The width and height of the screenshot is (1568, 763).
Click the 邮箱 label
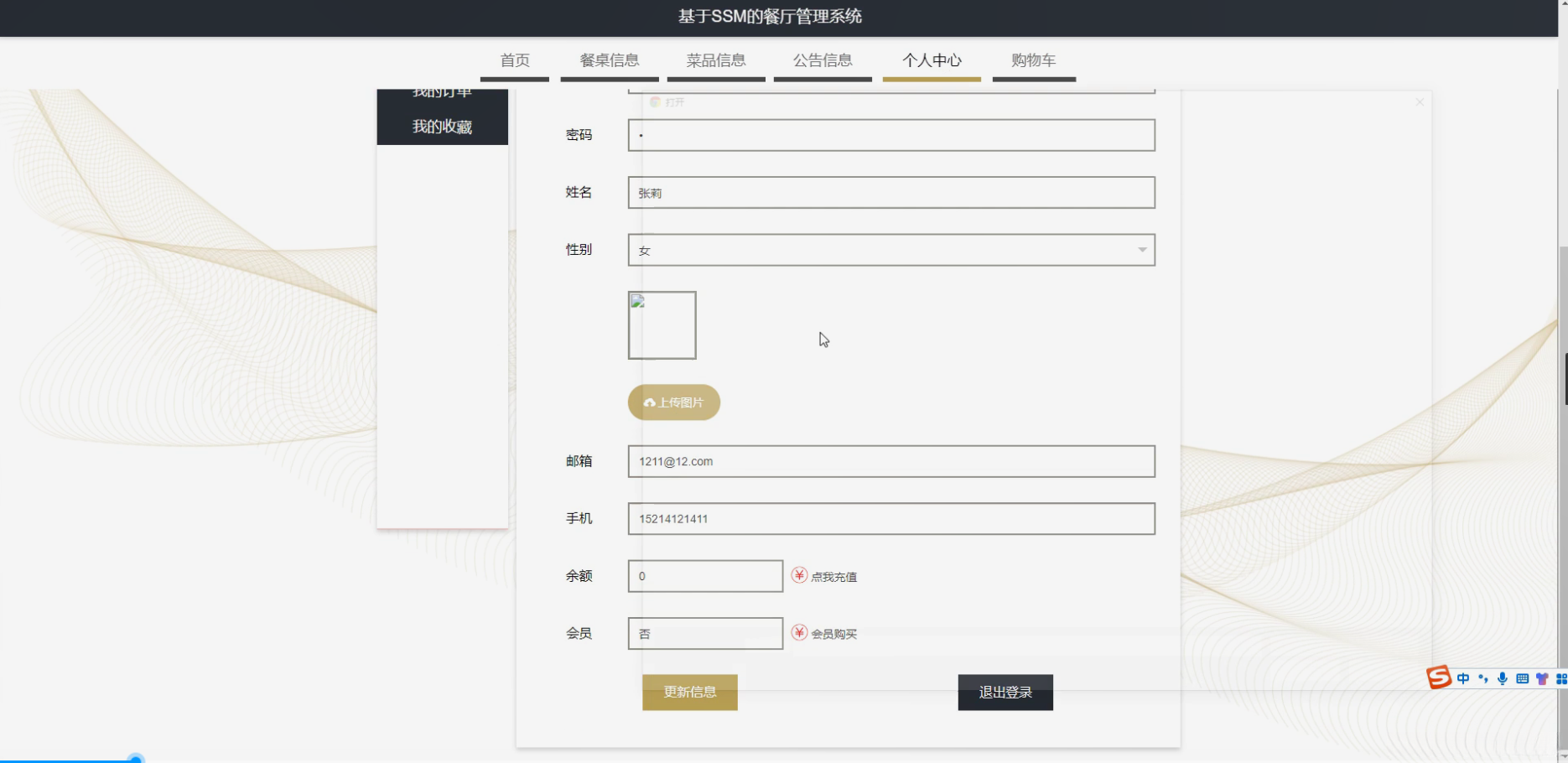click(579, 461)
